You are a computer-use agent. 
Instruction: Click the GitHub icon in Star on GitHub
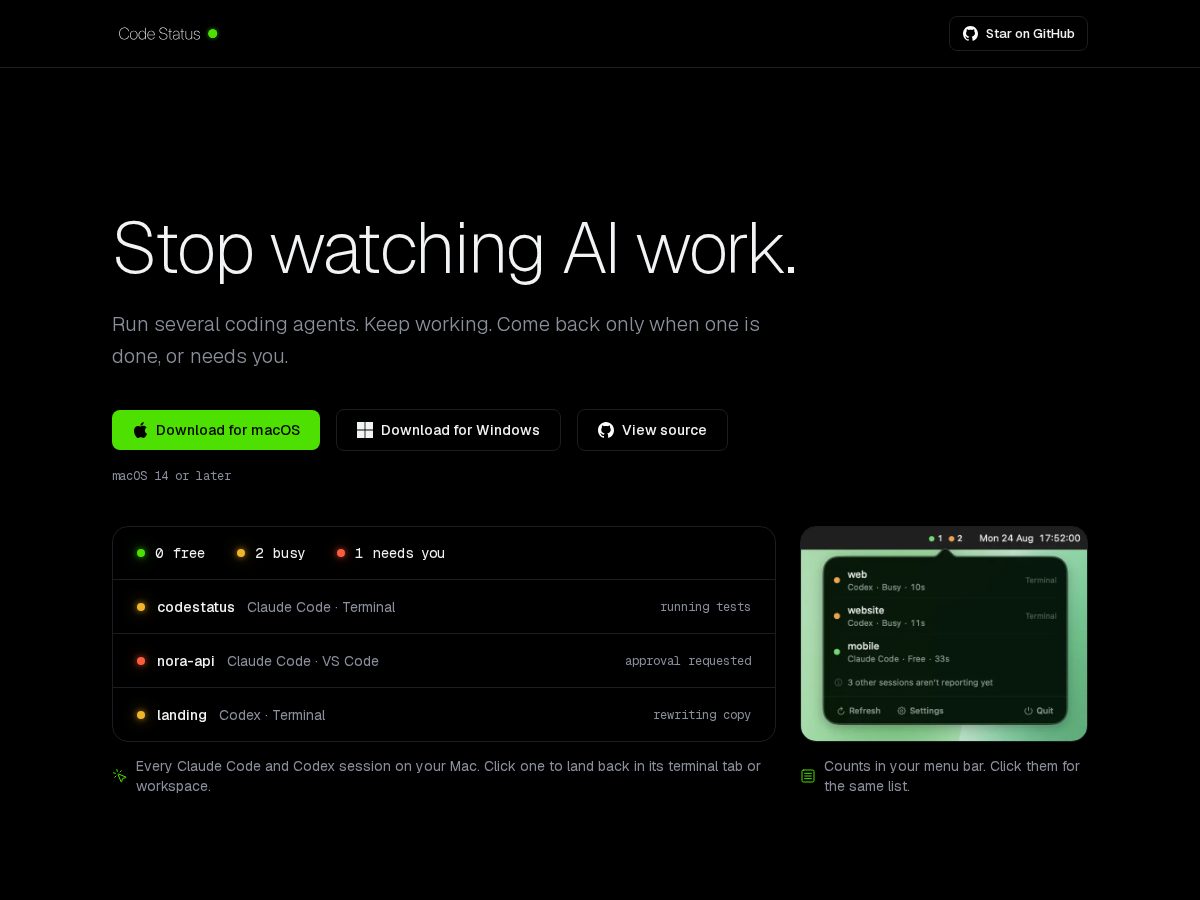click(970, 34)
